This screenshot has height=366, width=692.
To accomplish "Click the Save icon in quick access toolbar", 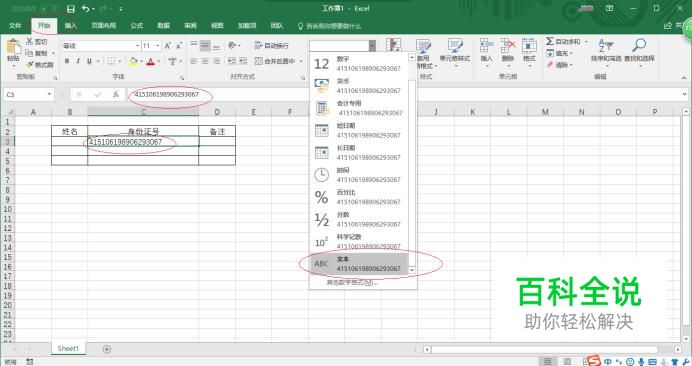I will 71,9.
